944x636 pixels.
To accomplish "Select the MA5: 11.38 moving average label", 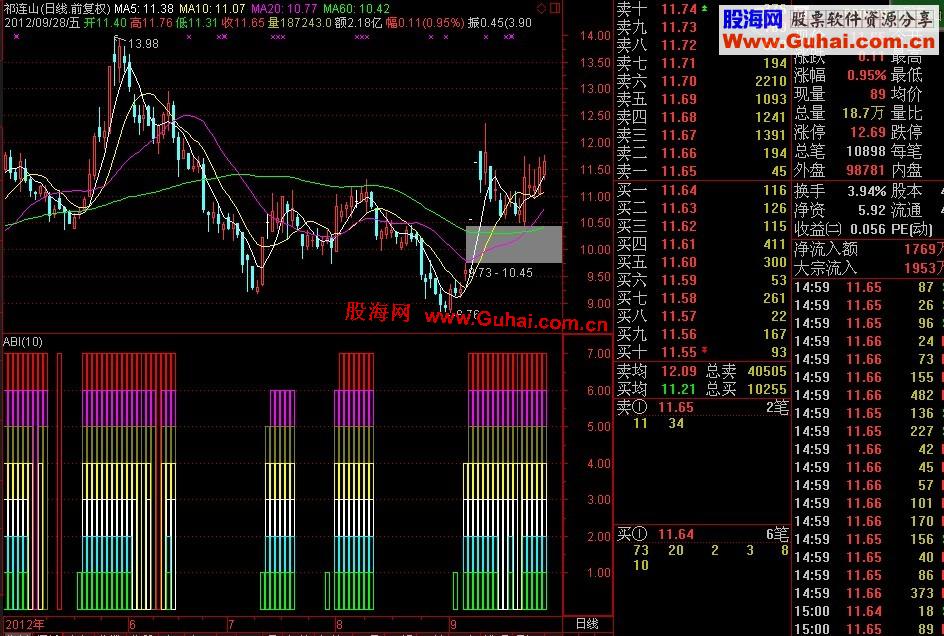I will pyautogui.click(x=144, y=8).
